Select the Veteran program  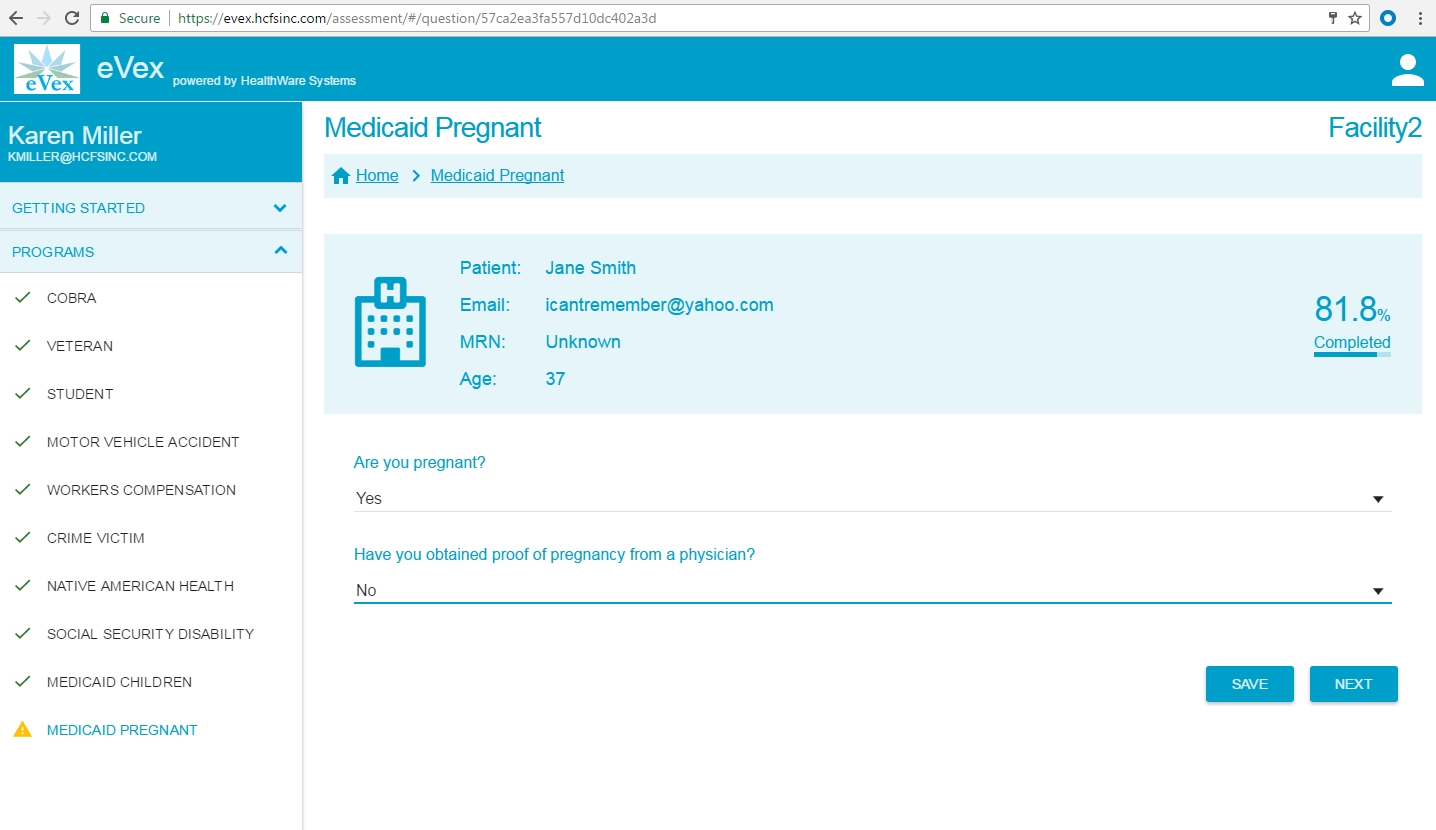click(80, 346)
